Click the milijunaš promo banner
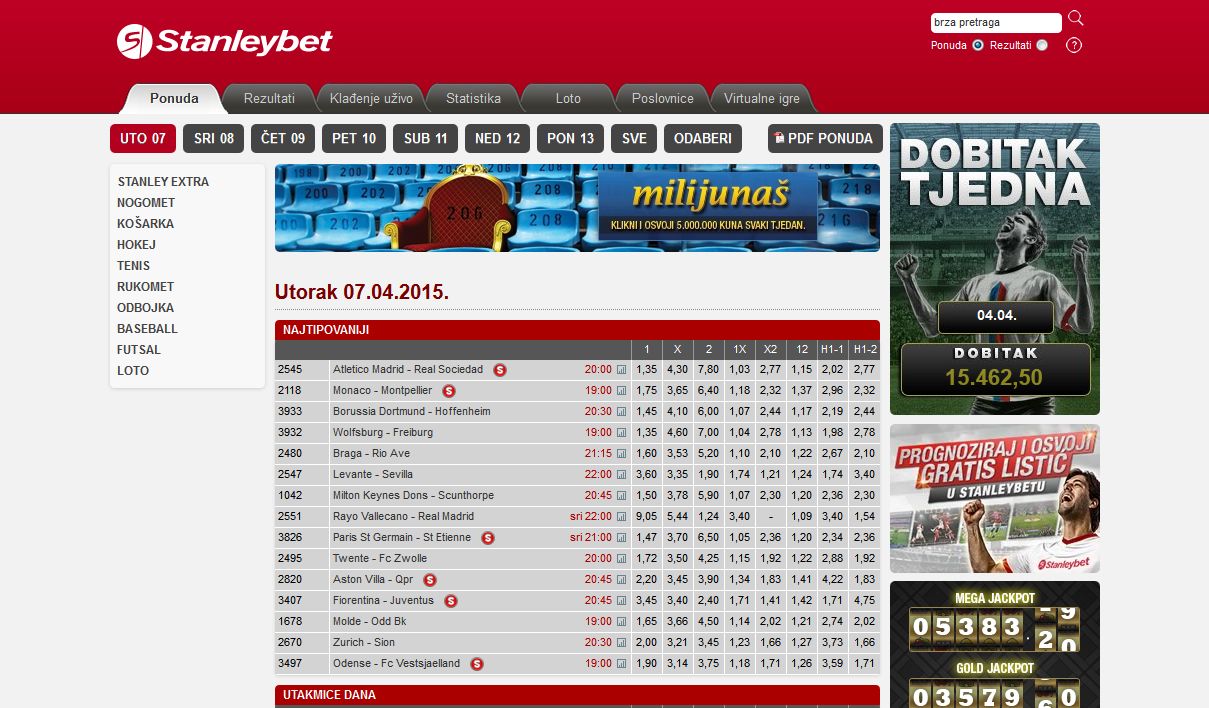The height and width of the screenshot is (708, 1209). click(577, 208)
